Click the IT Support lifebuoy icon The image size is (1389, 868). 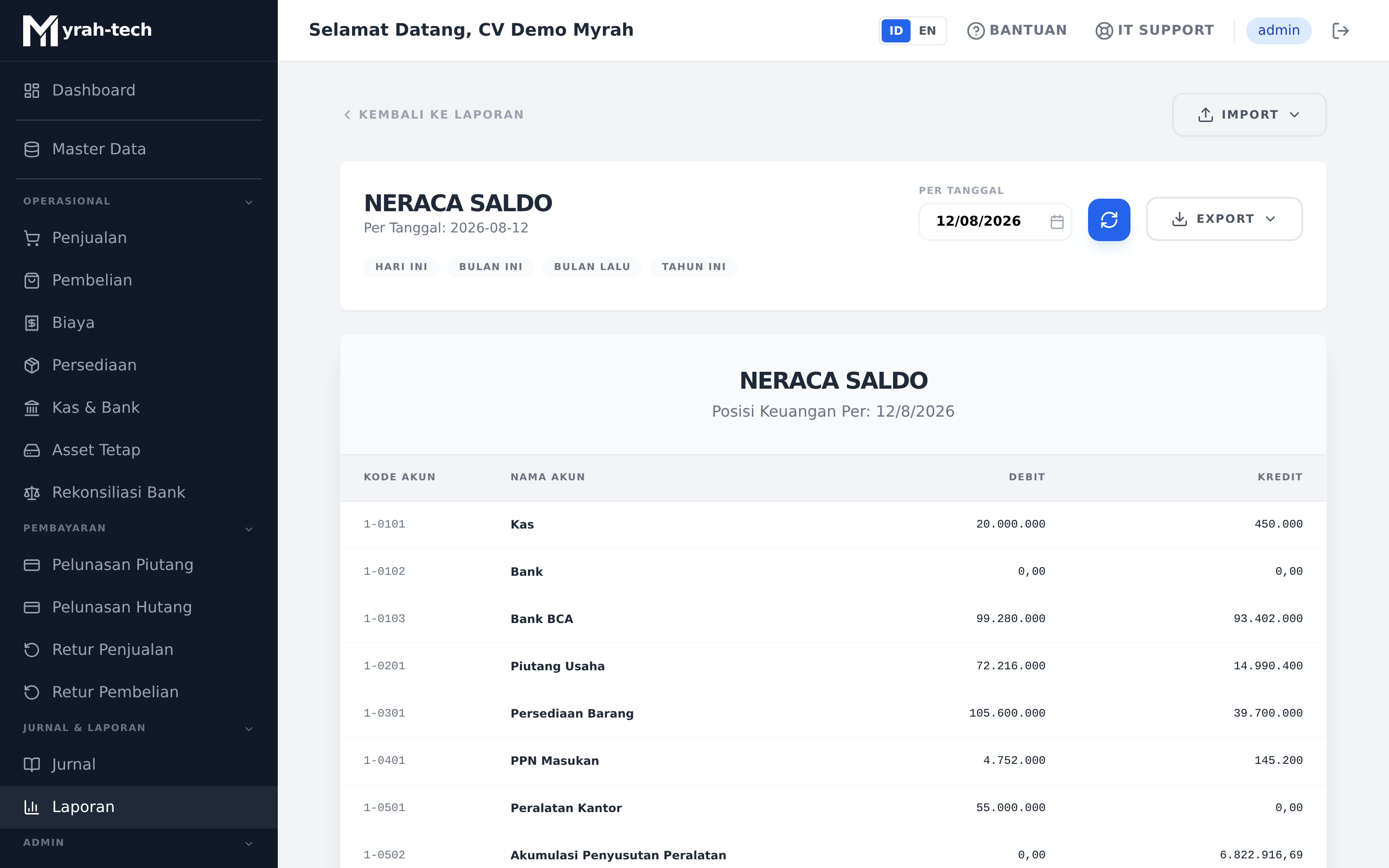click(1104, 31)
